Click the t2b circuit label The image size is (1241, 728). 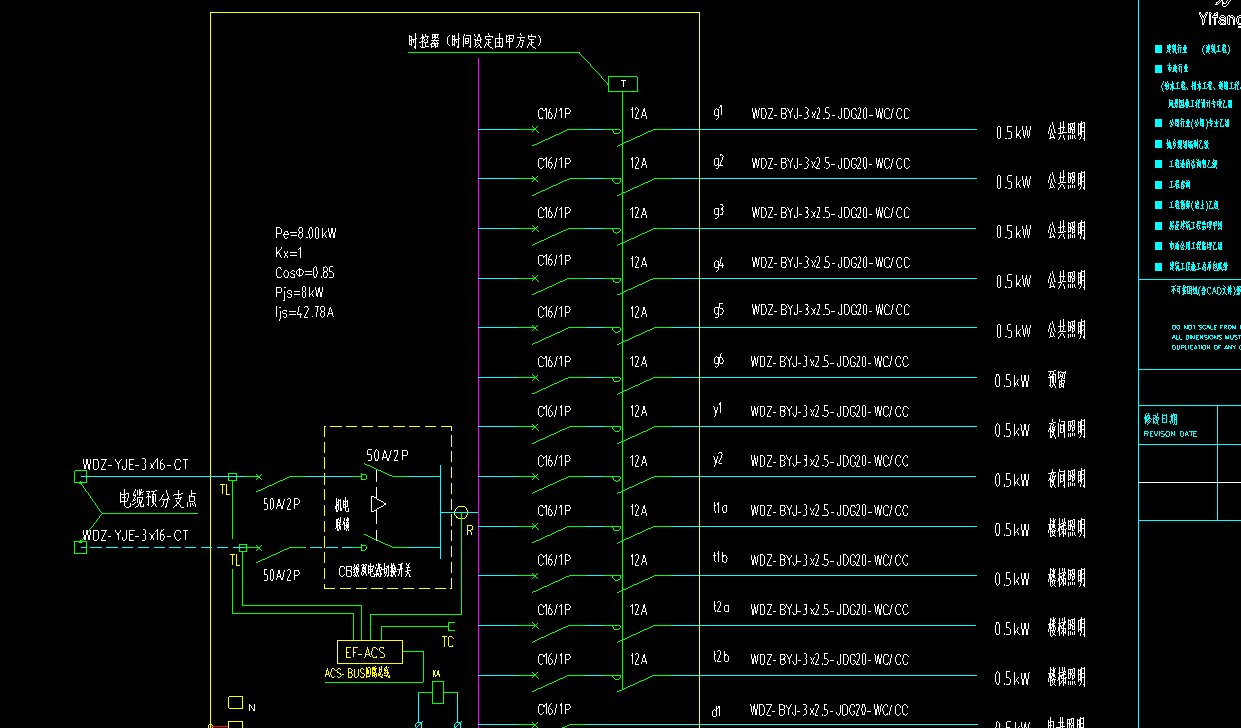click(721, 658)
